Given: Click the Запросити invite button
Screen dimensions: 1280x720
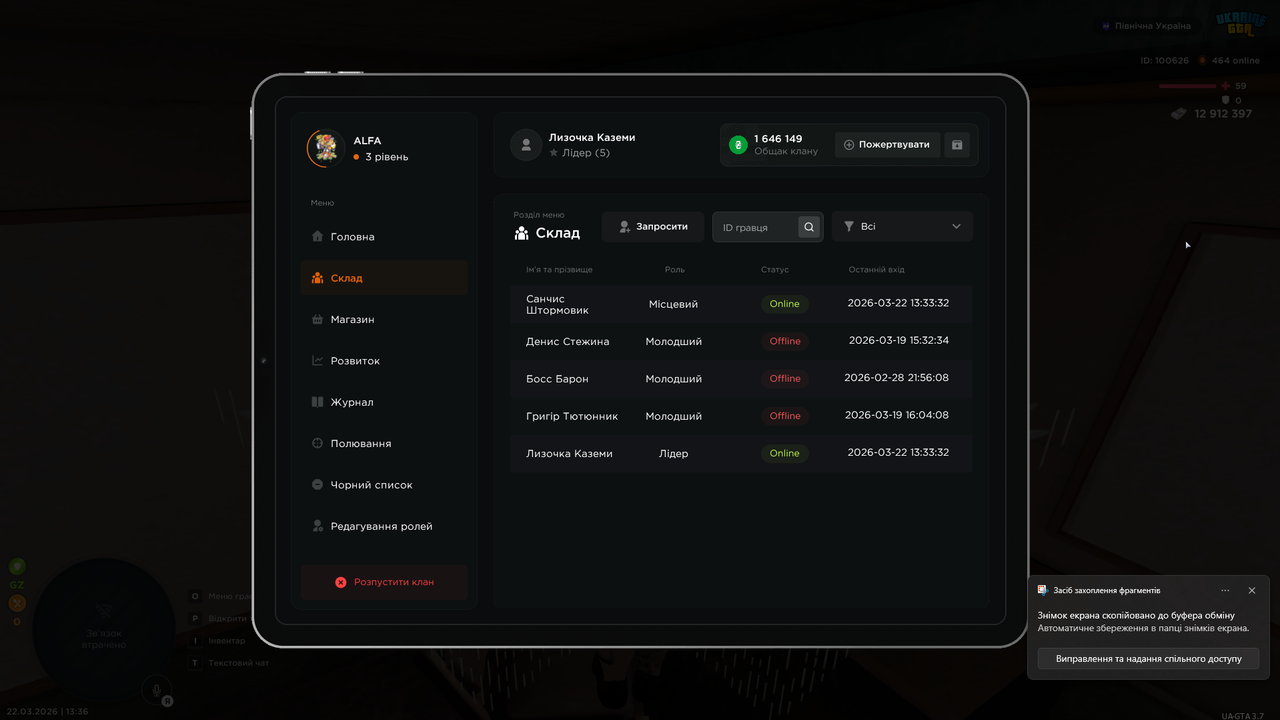Looking at the screenshot, I should tap(653, 227).
